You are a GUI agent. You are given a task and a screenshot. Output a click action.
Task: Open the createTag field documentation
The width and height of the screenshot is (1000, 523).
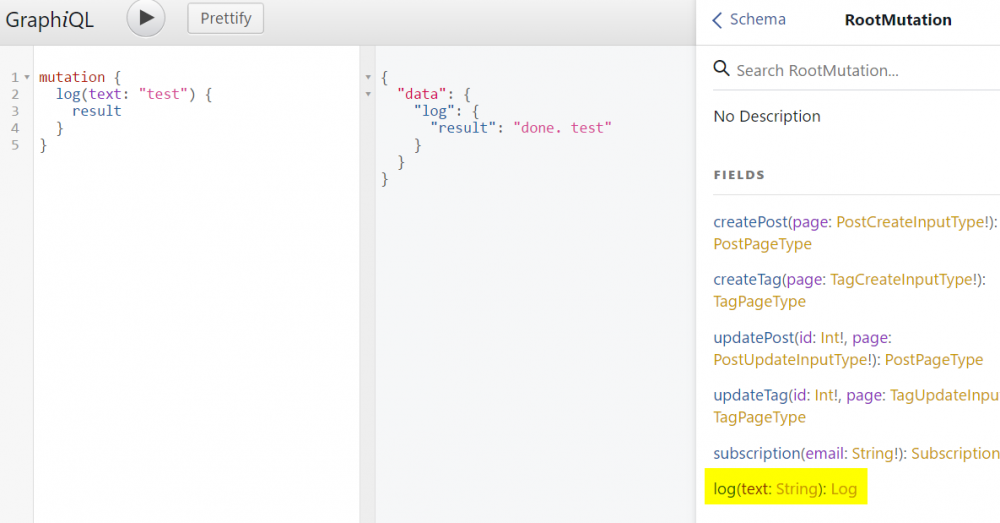747,279
